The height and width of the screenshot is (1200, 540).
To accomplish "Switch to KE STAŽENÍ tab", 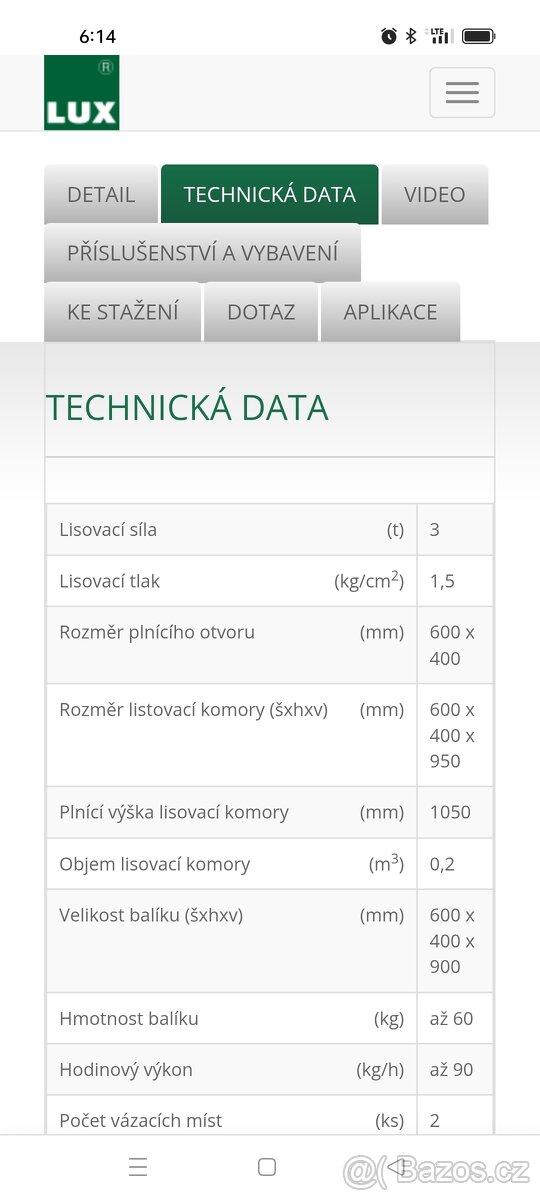I will coord(123,312).
